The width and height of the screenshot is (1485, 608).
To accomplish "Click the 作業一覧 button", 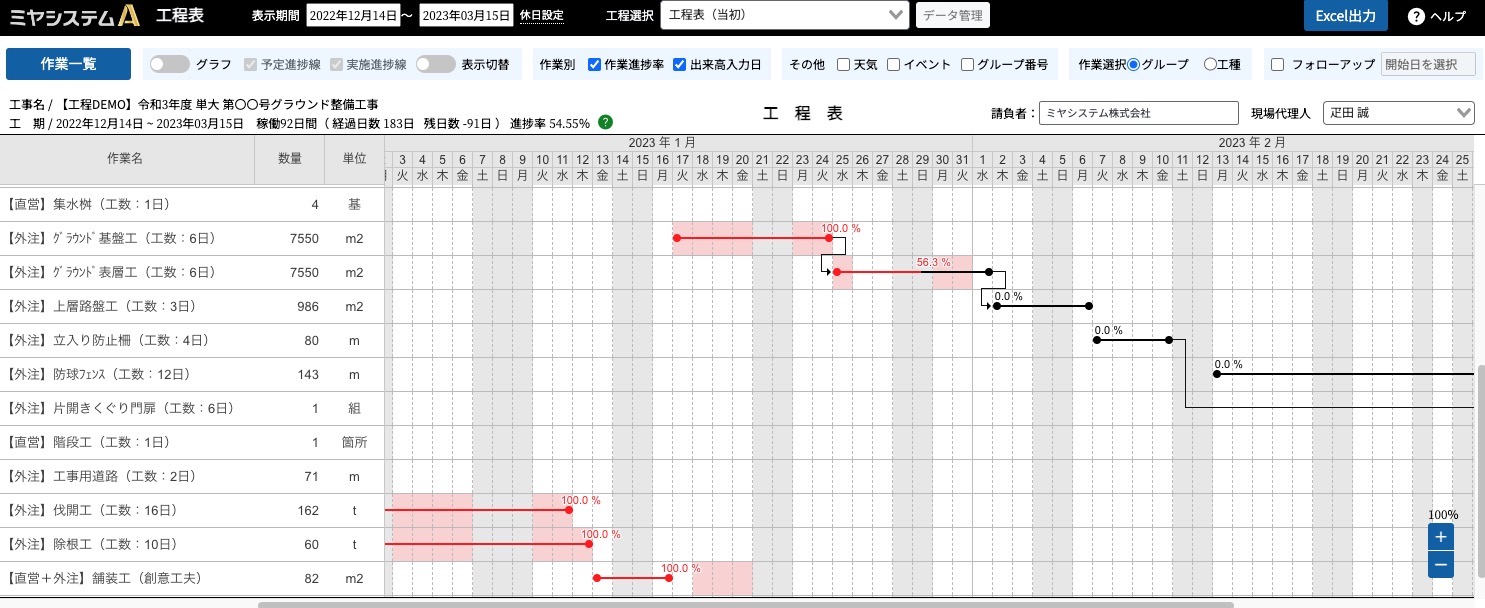I will (69, 64).
